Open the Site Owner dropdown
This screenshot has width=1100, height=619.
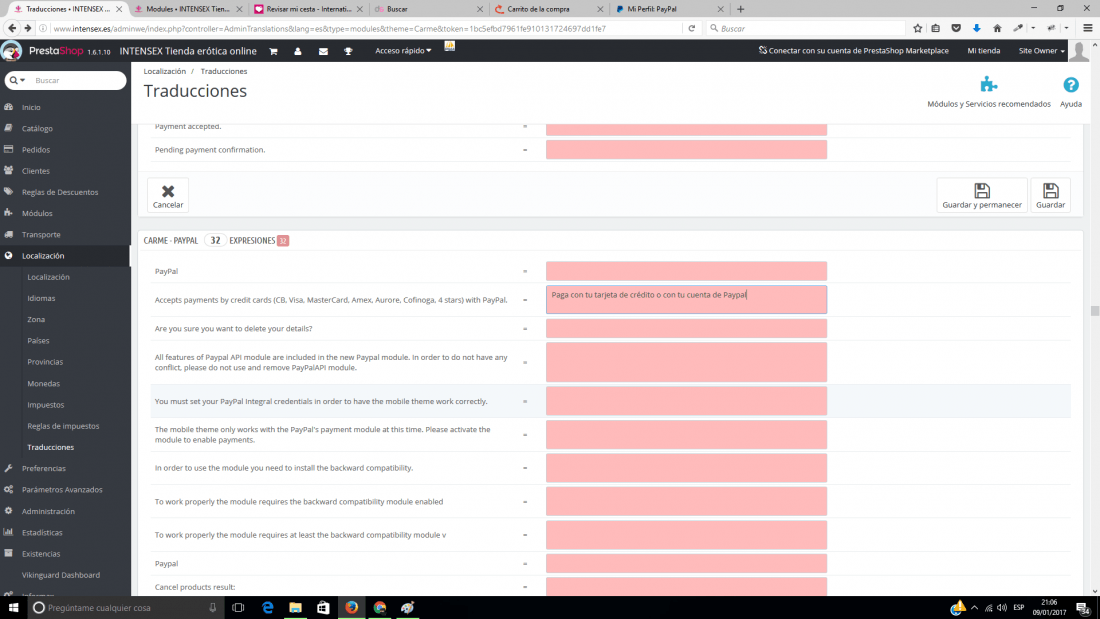1041,51
